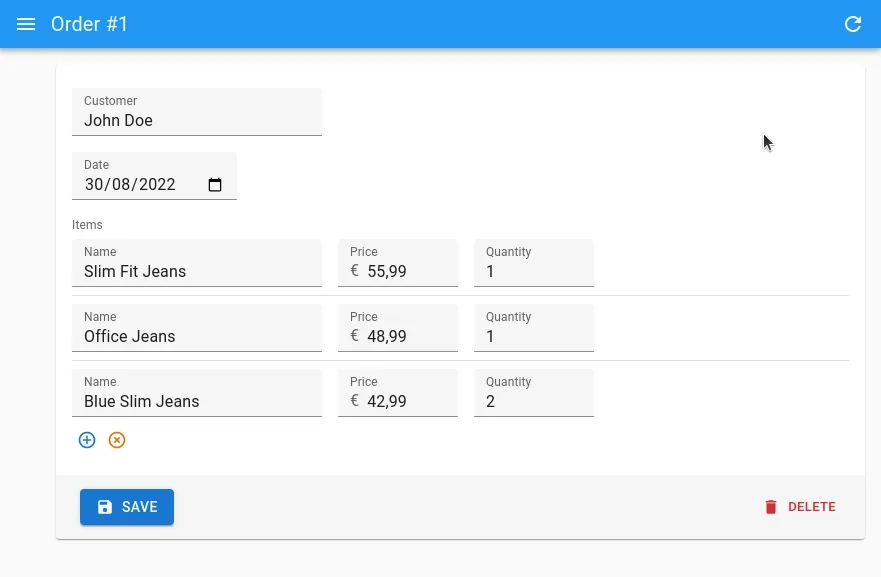This screenshot has width=881, height=577.
Task: Edit the price of Slim Fit Jeans
Action: pyautogui.click(x=398, y=271)
